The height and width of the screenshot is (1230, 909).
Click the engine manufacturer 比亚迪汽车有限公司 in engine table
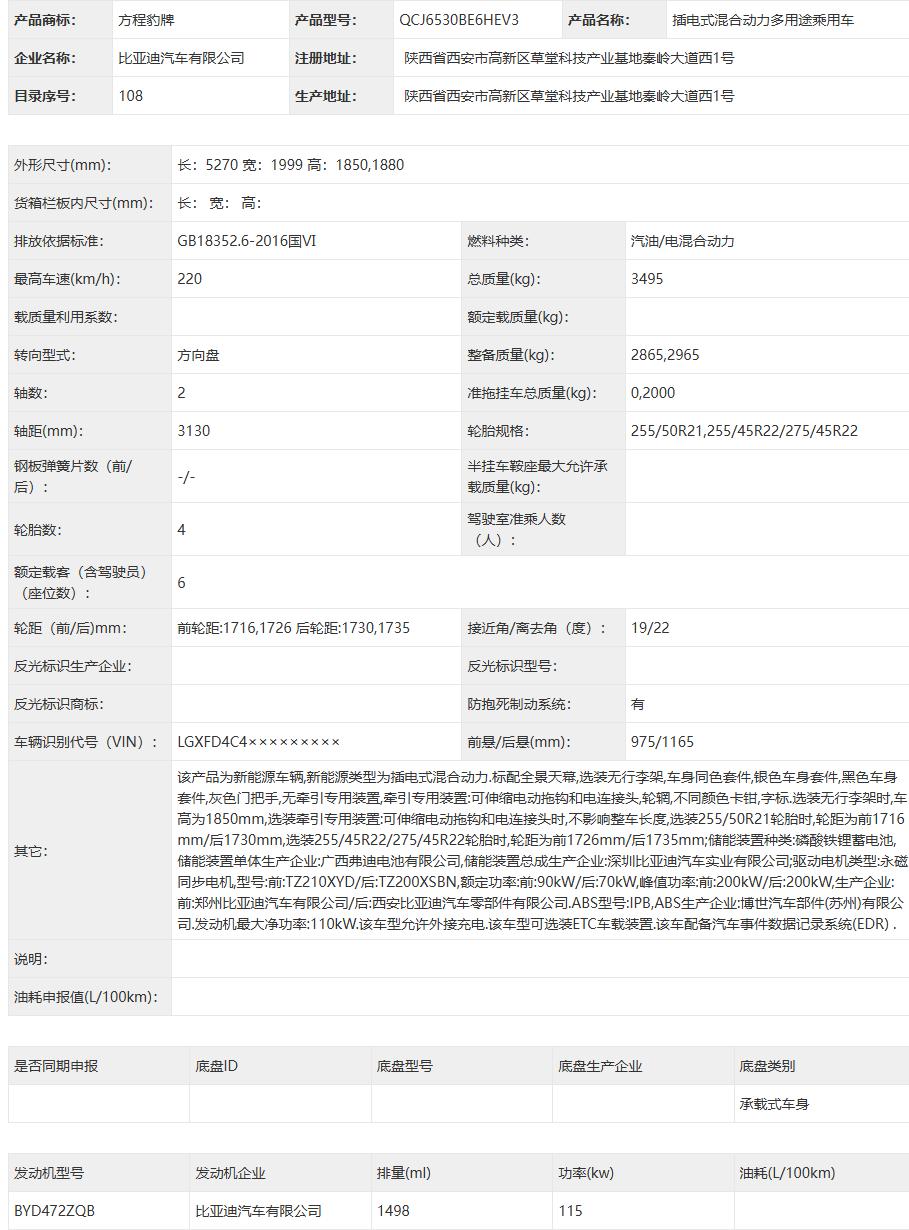[258, 1211]
